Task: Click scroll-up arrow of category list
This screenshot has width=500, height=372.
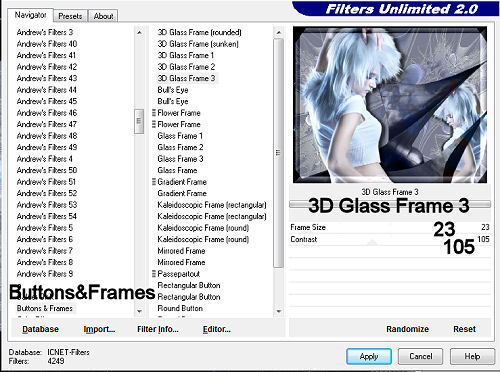Action: 139,32
